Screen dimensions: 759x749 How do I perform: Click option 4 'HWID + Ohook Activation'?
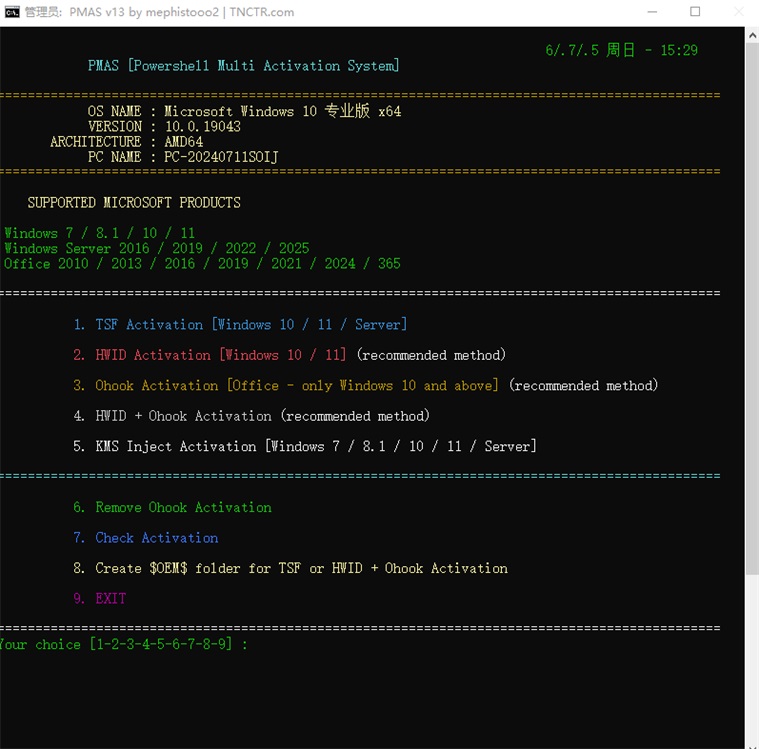click(x=251, y=416)
